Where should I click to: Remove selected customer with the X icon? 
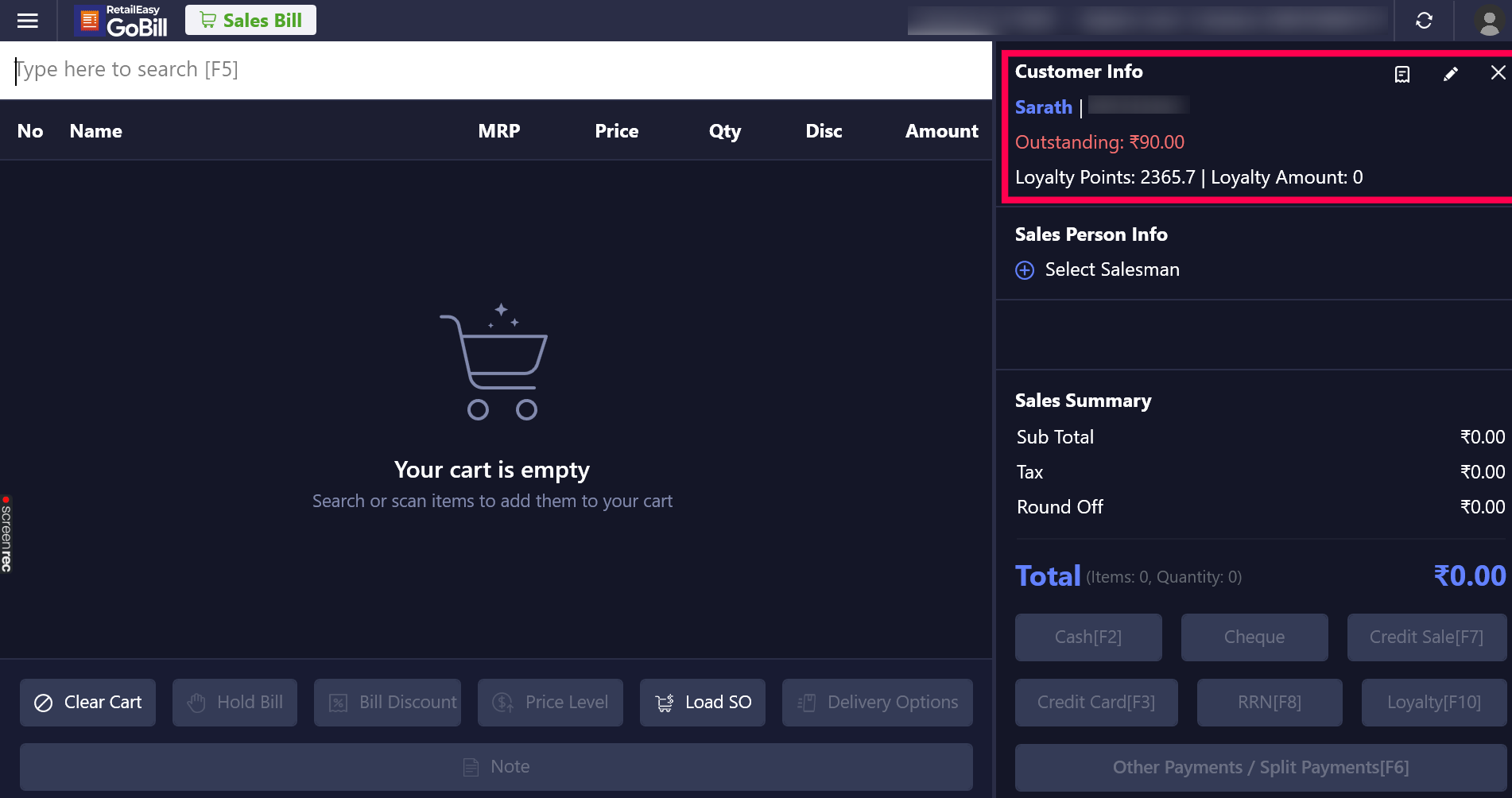coord(1498,72)
